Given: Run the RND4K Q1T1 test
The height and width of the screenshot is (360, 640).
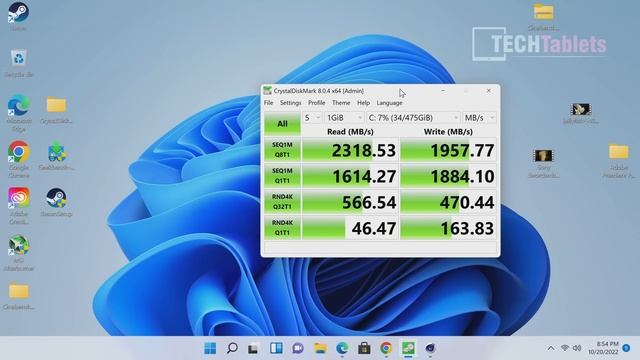Looking at the screenshot, I should tap(282, 228).
